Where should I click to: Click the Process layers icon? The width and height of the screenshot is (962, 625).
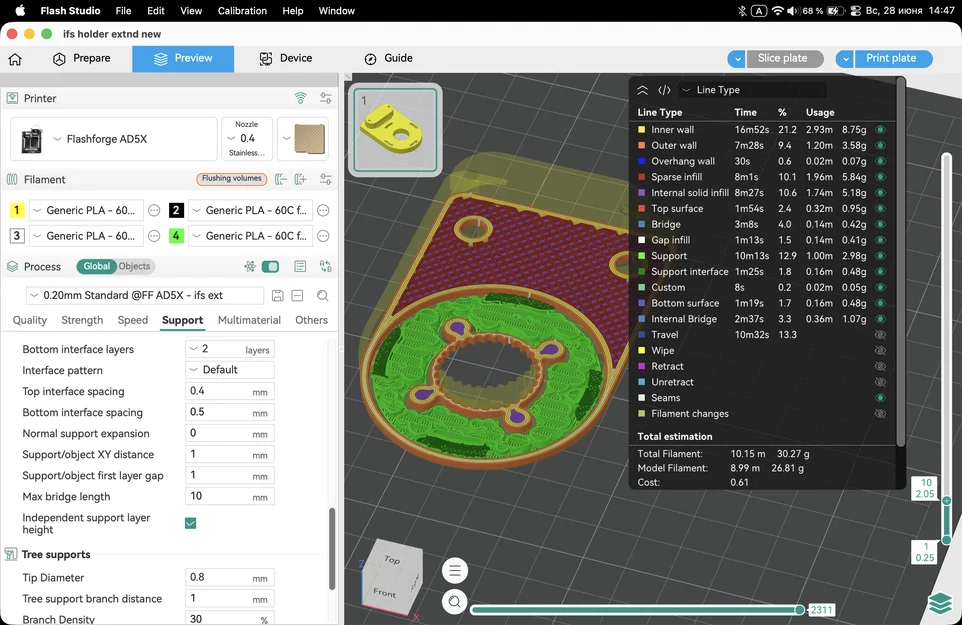click(x=12, y=267)
